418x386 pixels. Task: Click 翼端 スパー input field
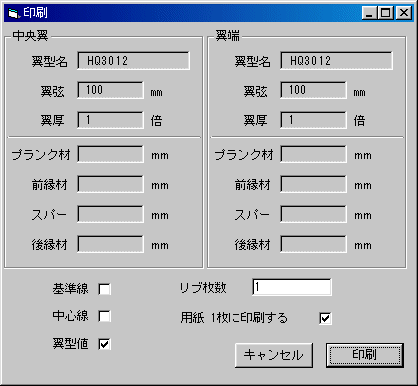313,214
